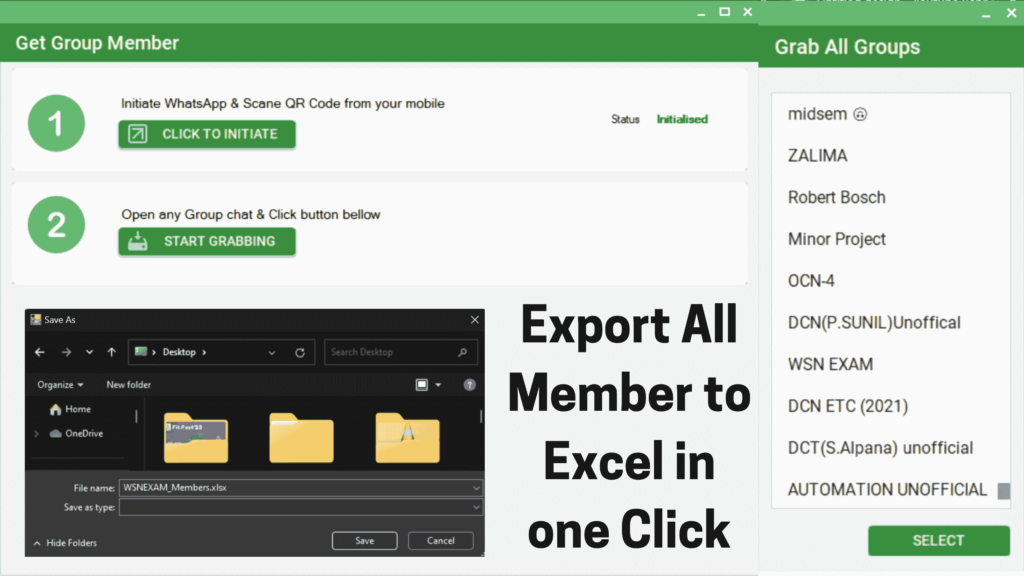Open the Home location in sidebar
This screenshot has width=1024, height=576.
pos(77,409)
